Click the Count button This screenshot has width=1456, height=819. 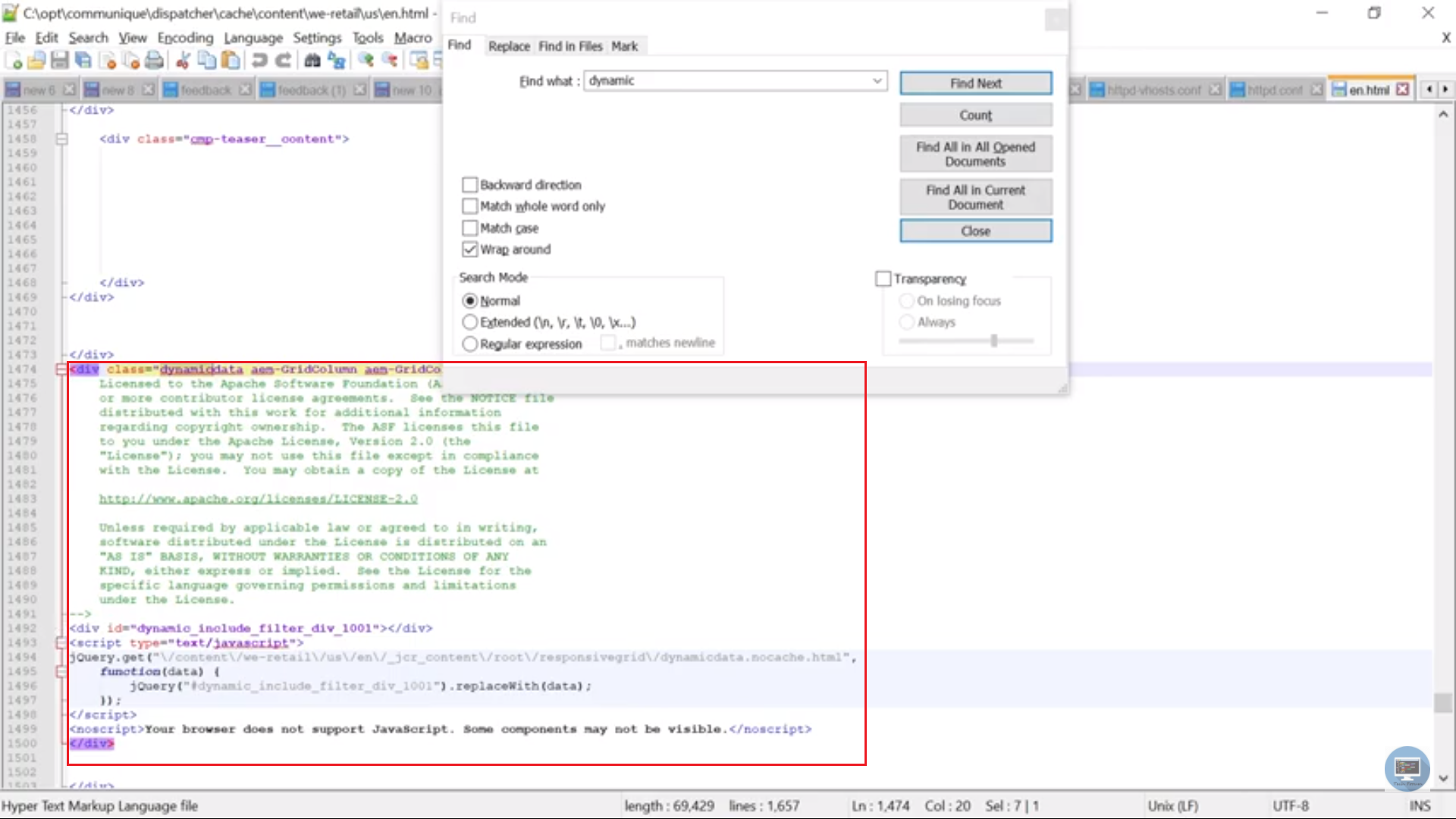click(977, 115)
